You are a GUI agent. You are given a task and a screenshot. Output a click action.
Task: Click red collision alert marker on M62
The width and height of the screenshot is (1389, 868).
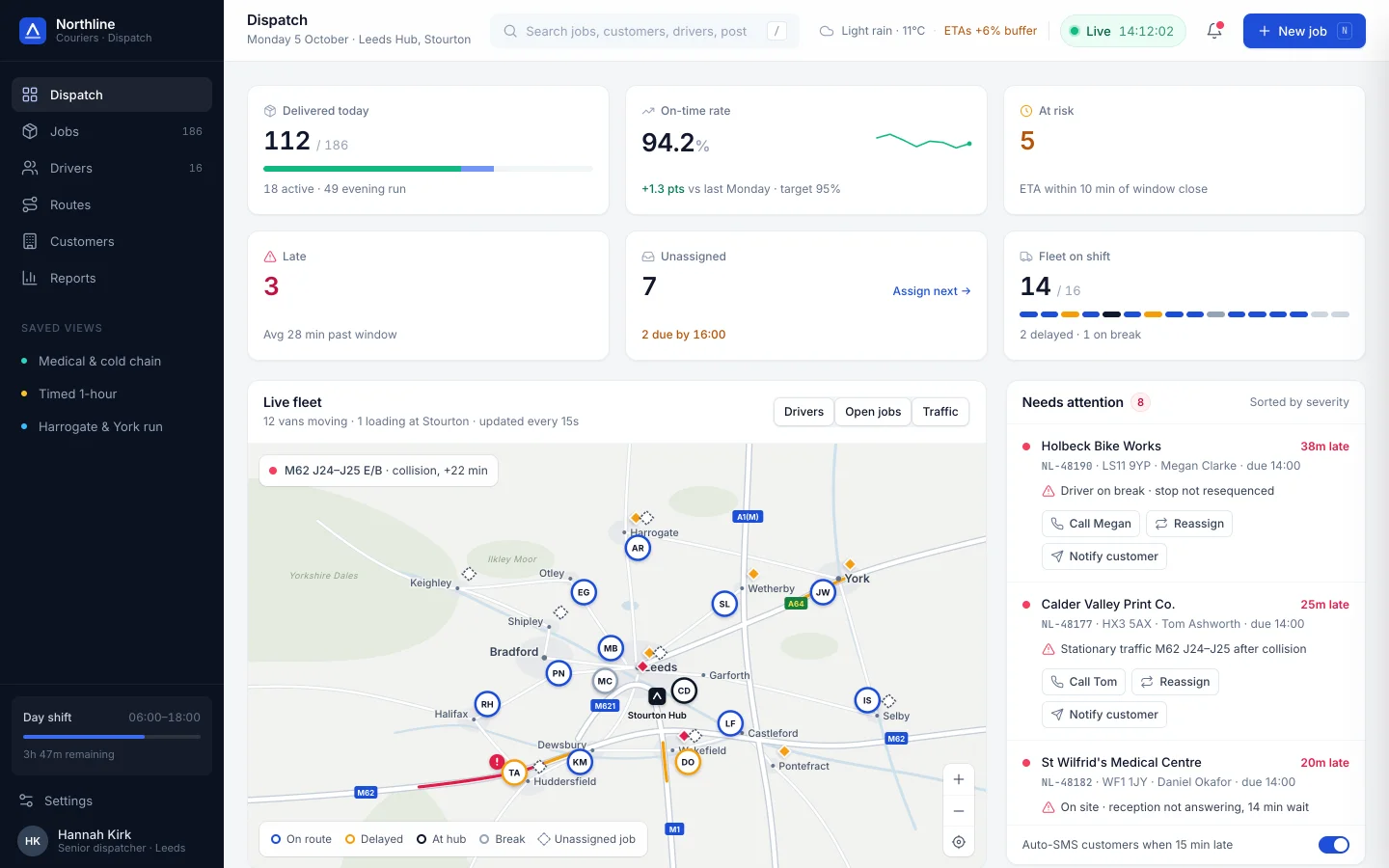[x=497, y=761]
